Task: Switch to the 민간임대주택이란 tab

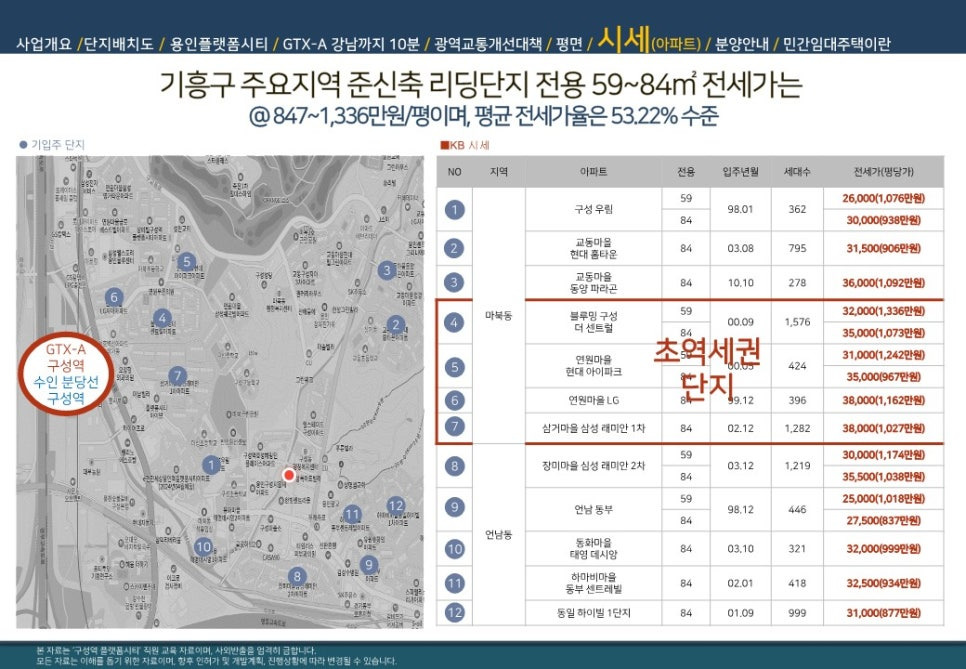Action: pos(837,44)
